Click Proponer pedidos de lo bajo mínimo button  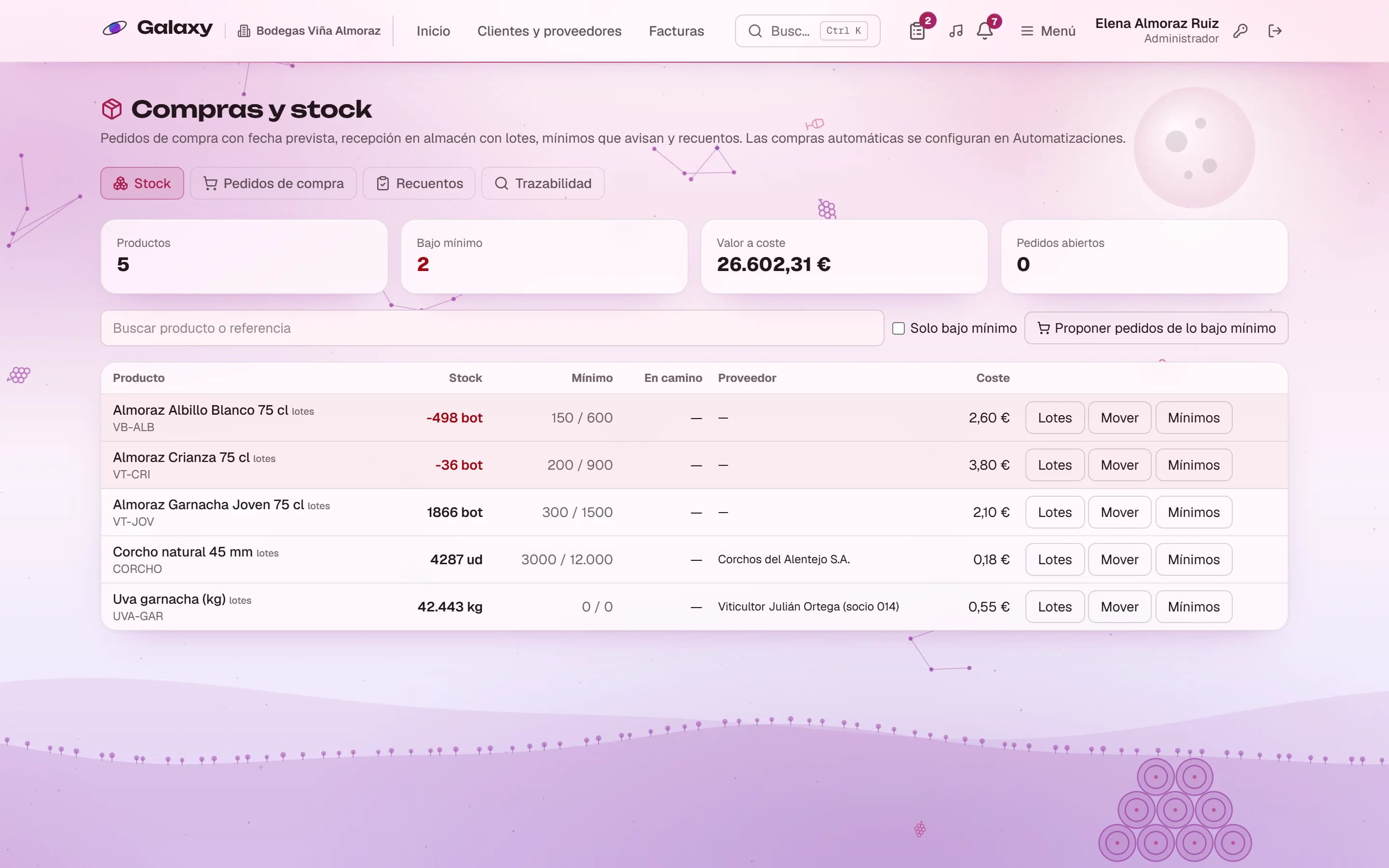point(1156,328)
